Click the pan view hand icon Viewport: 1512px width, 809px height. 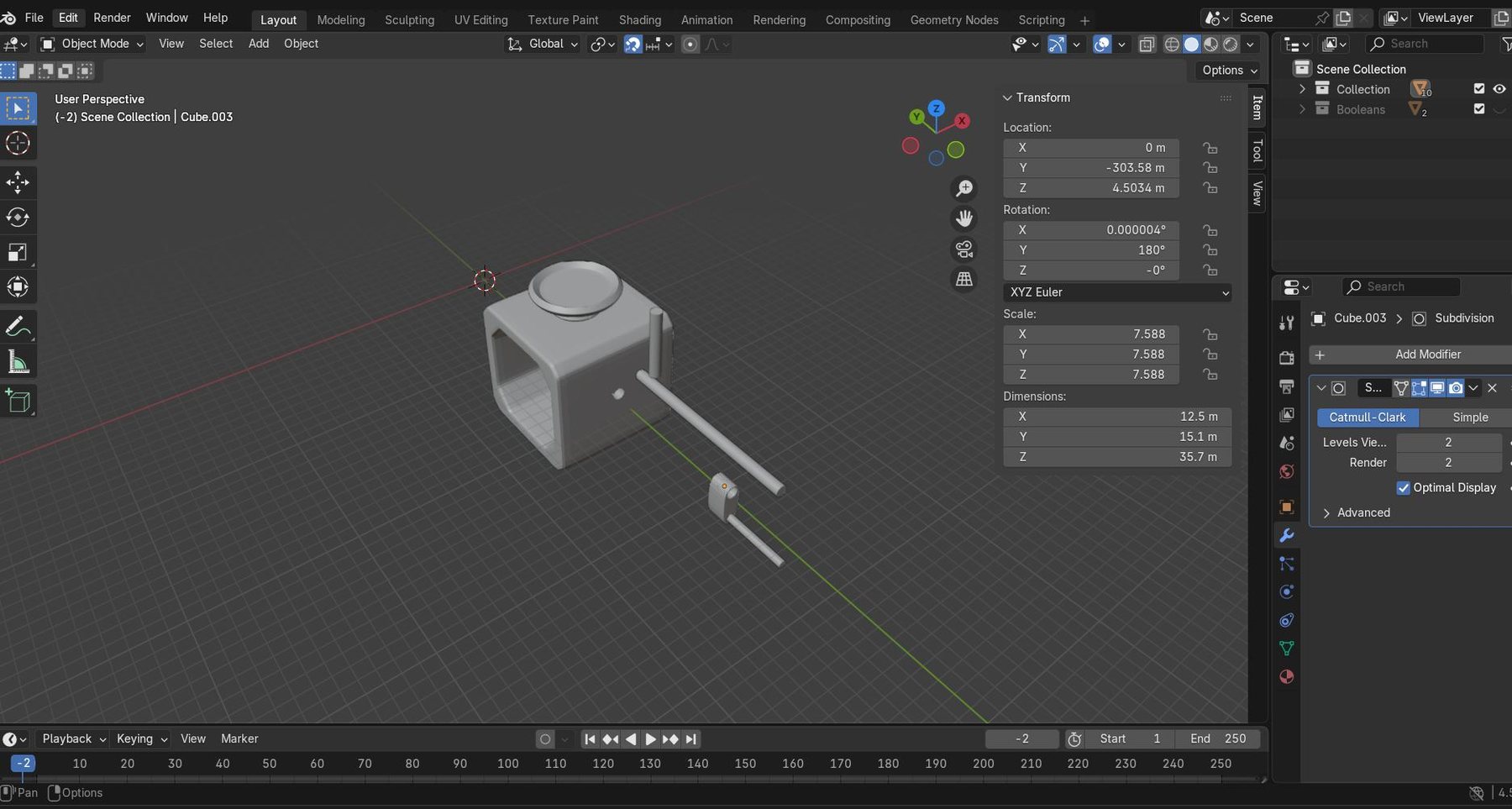pyautogui.click(x=964, y=218)
